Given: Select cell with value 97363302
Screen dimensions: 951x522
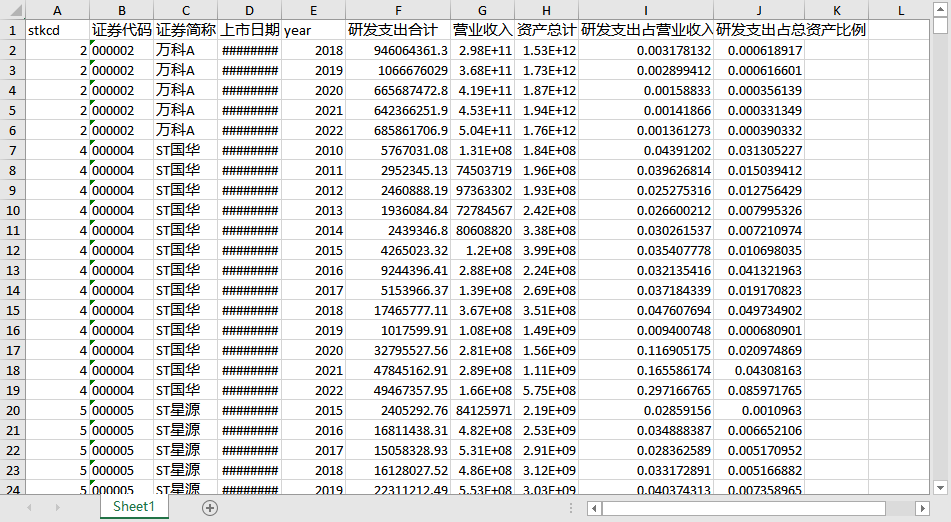Looking at the screenshot, I should coord(482,190).
